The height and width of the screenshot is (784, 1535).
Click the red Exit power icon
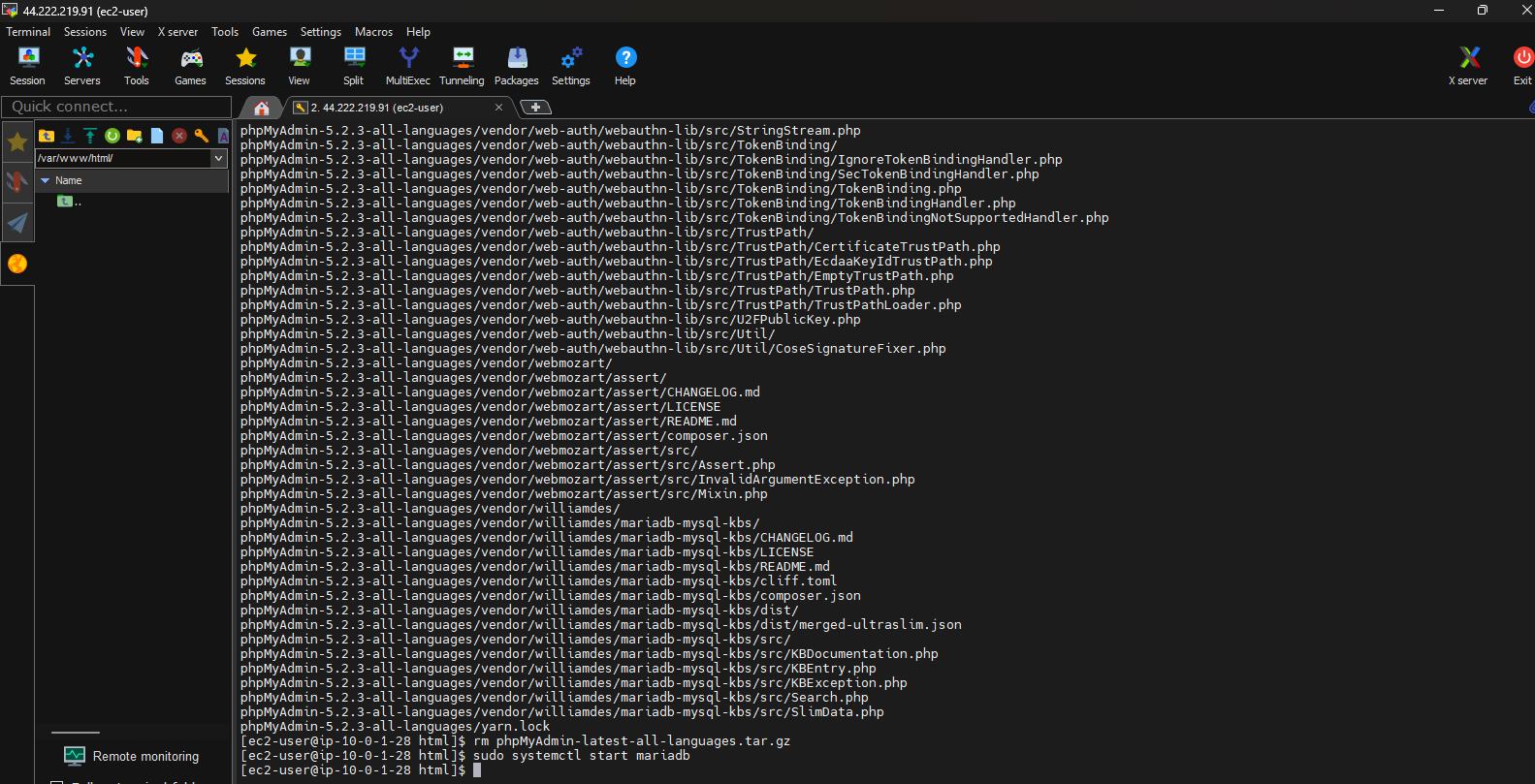1522,66
